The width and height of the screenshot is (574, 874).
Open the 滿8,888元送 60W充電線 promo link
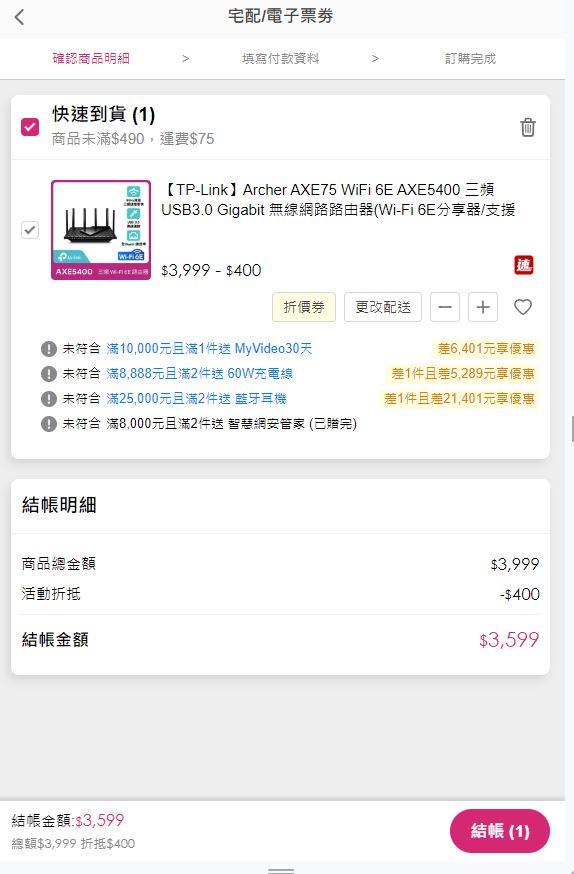click(200, 373)
